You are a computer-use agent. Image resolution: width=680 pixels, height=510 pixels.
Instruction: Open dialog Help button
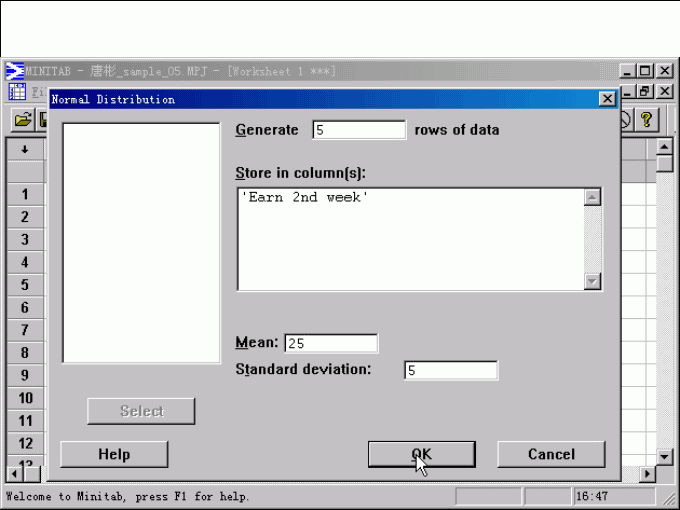[x=114, y=454]
